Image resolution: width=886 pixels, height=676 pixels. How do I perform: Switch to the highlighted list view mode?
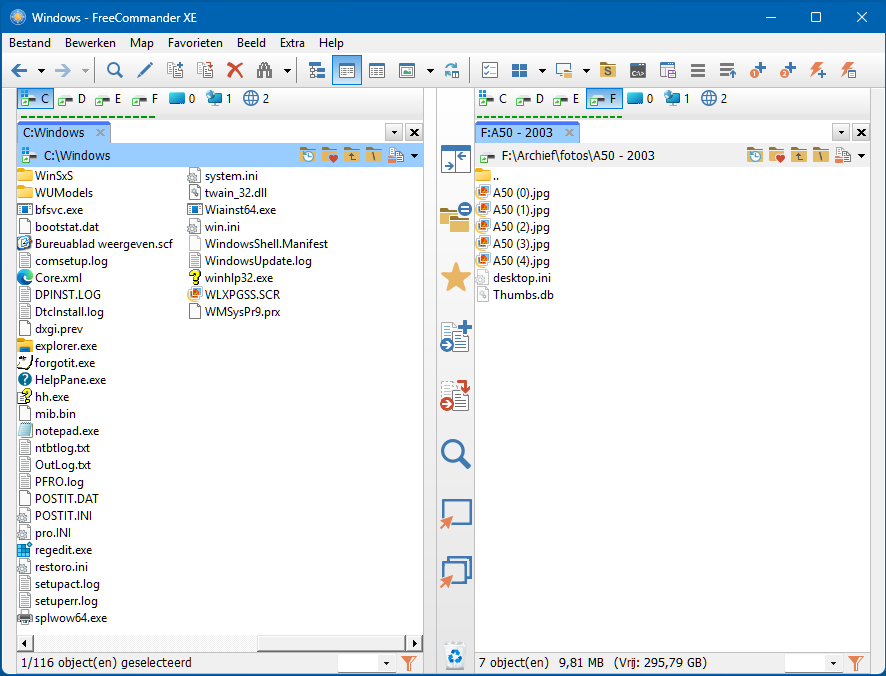pyautogui.click(x=347, y=71)
